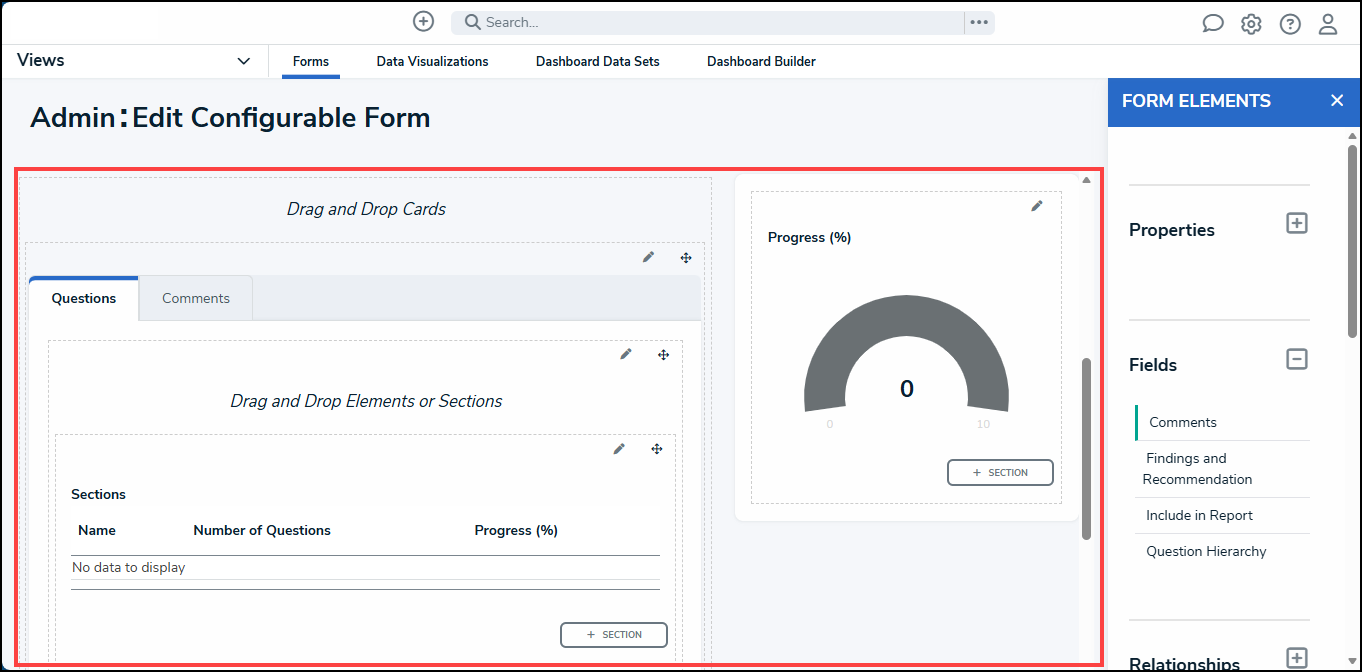Edit the Progress (%) card with pencil
This screenshot has height=672, width=1362.
pyautogui.click(x=1037, y=206)
